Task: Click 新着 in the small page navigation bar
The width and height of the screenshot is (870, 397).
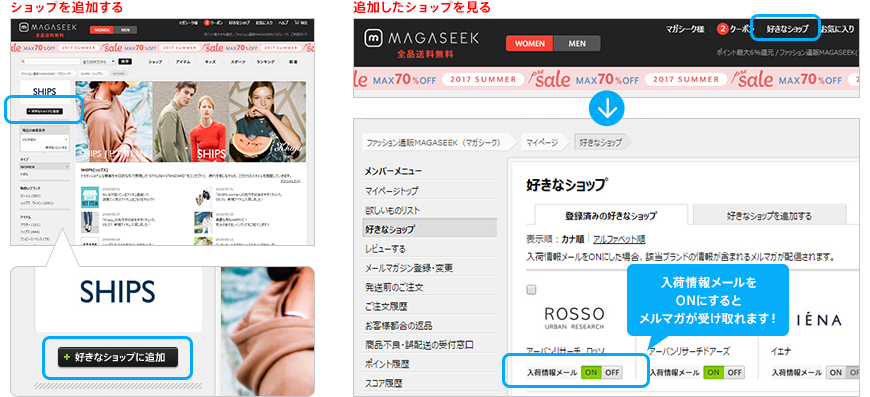Action: click(293, 62)
